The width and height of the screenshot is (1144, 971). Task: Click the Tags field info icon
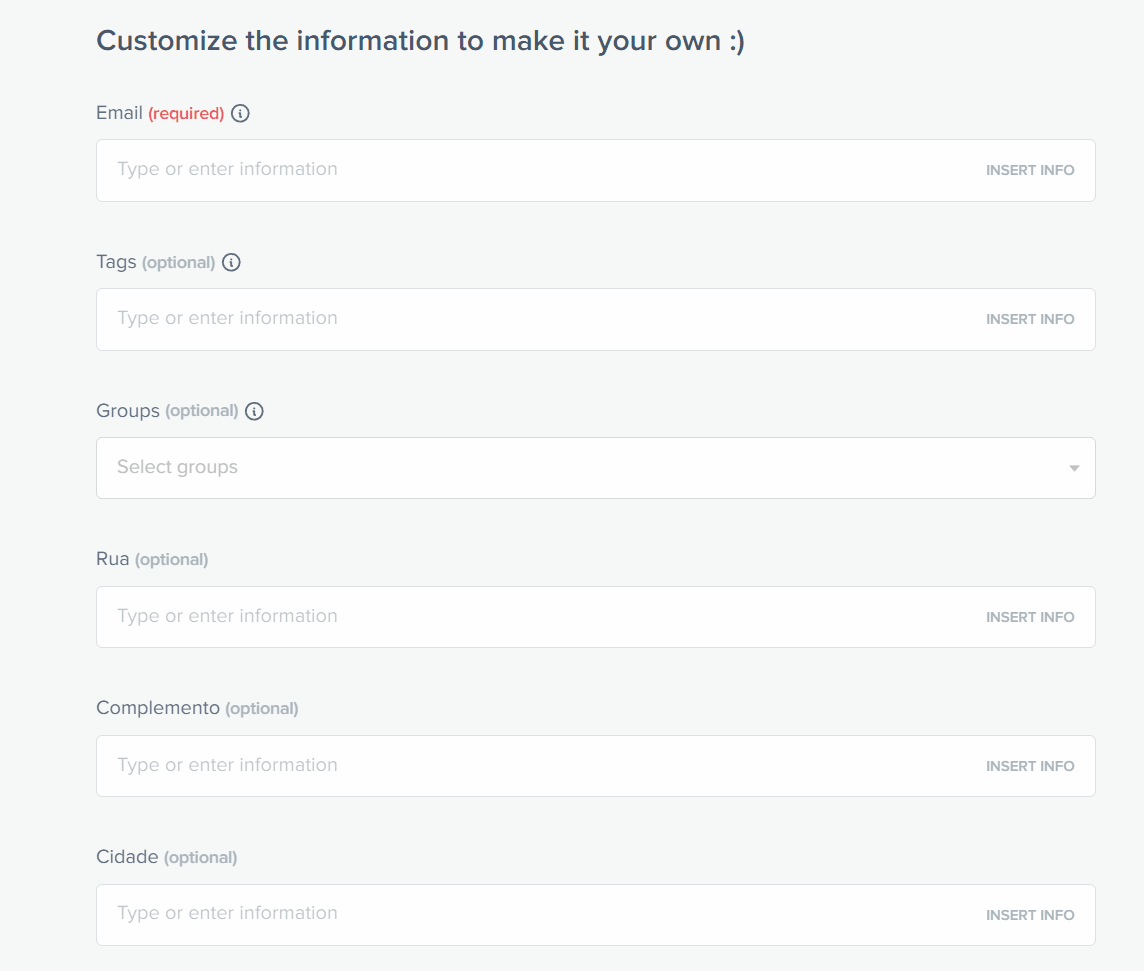tap(231, 263)
